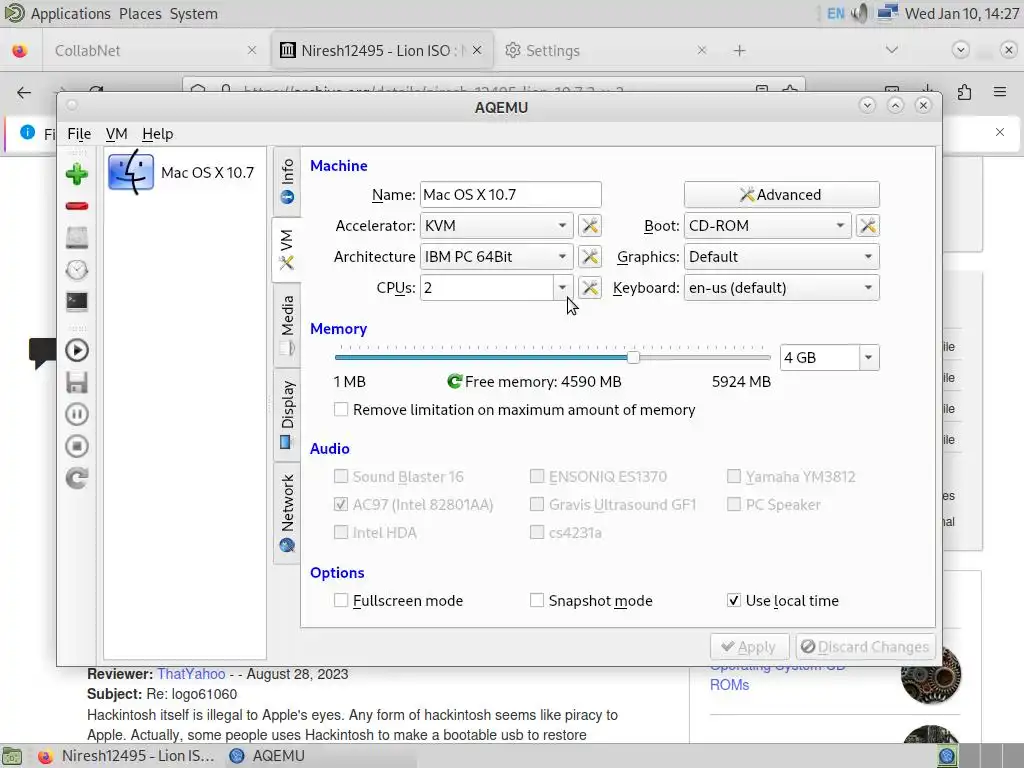Open the Boot CD-ROM dropdown
1024x768 pixels.
tap(767, 226)
